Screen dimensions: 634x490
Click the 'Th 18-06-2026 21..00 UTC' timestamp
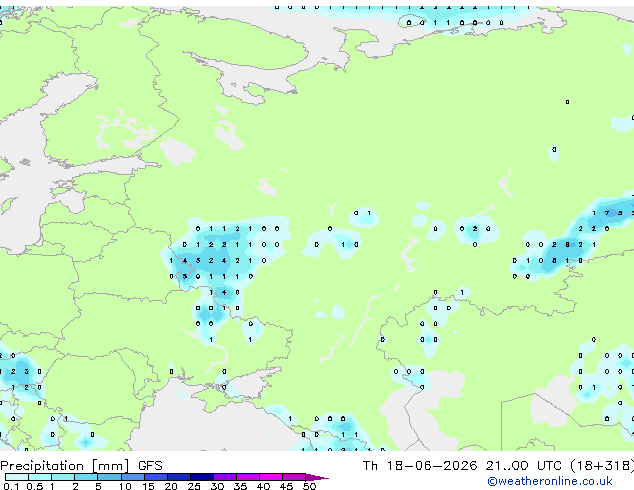462,466
